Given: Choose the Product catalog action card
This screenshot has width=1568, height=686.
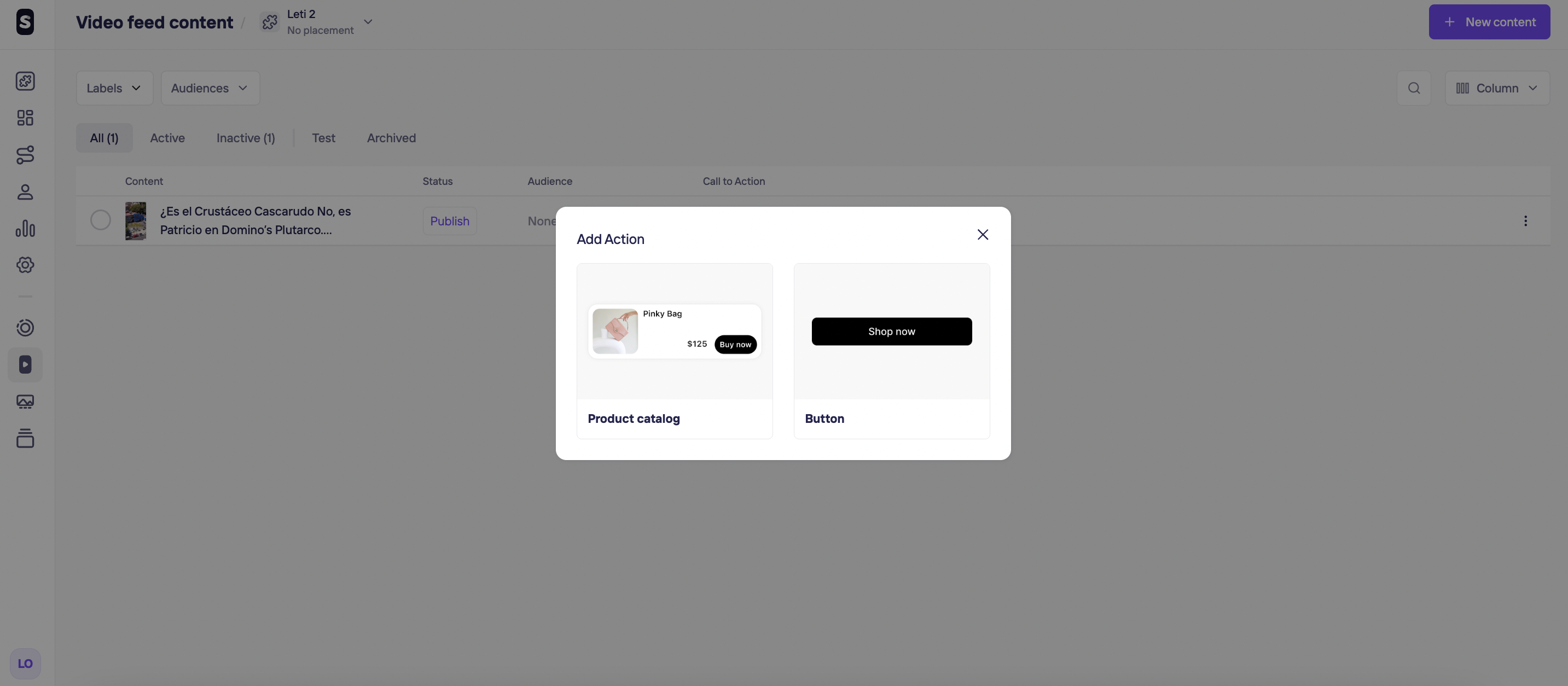Looking at the screenshot, I should coord(675,351).
